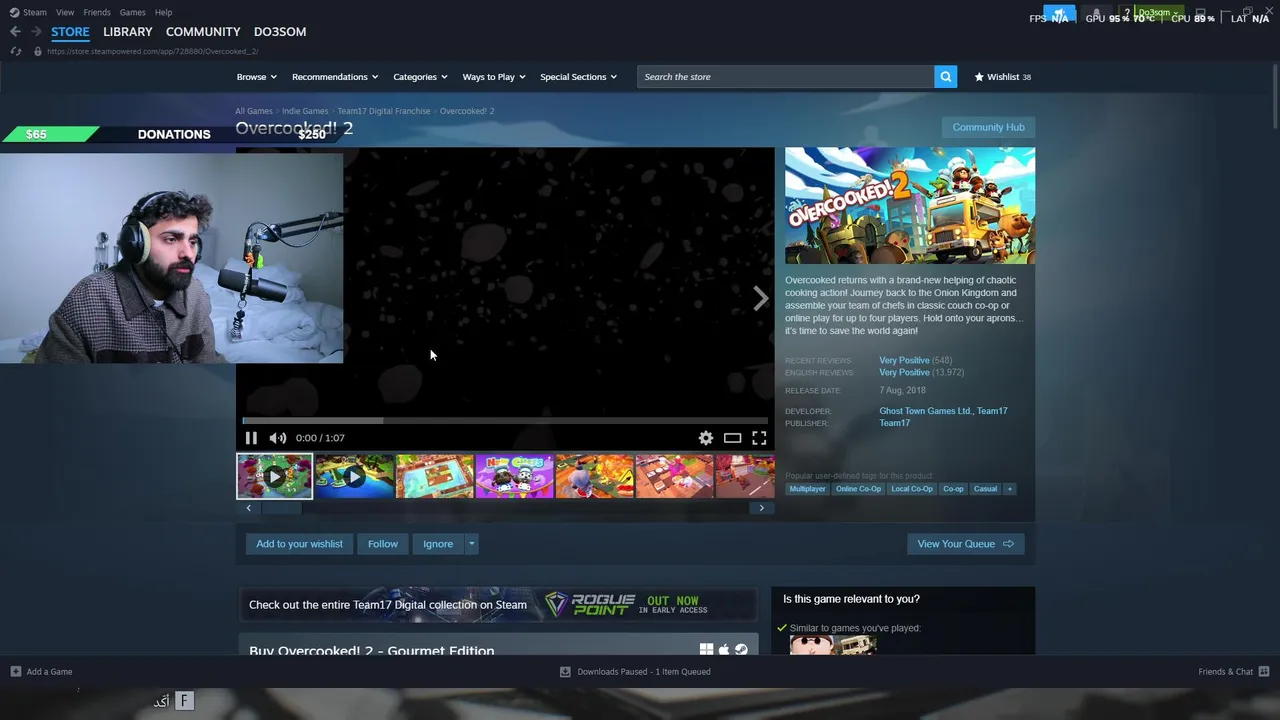Open the Rogue Point Team17 collection banner

497,605
